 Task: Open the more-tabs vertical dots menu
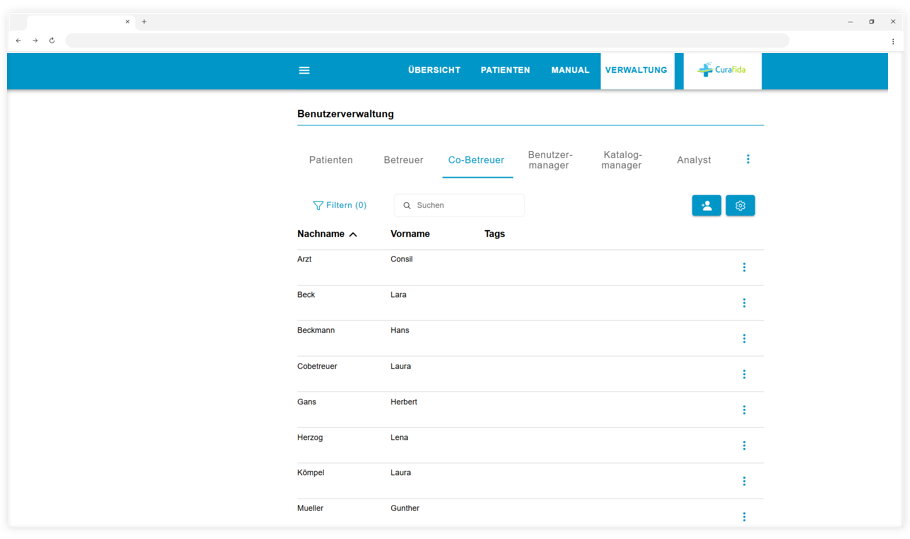pos(748,159)
